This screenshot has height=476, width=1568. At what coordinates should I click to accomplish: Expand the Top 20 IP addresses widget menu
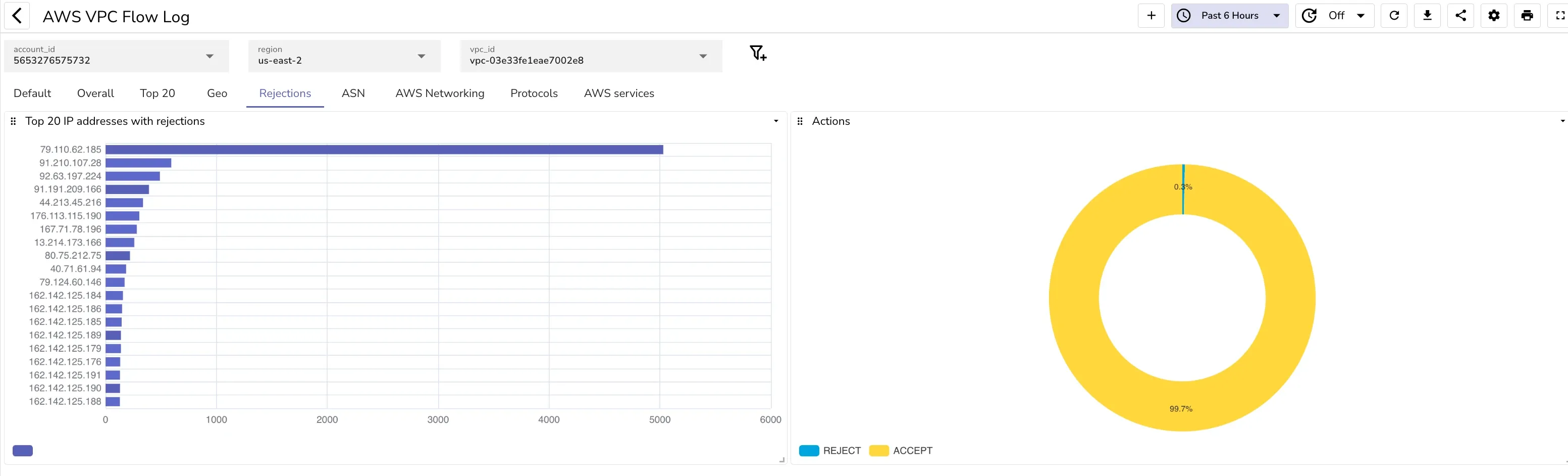(775, 121)
